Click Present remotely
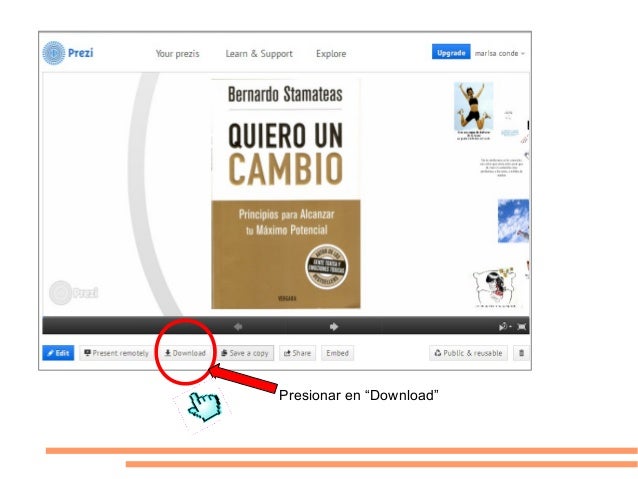The height and width of the screenshot is (479, 638). [x=116, y=353]
